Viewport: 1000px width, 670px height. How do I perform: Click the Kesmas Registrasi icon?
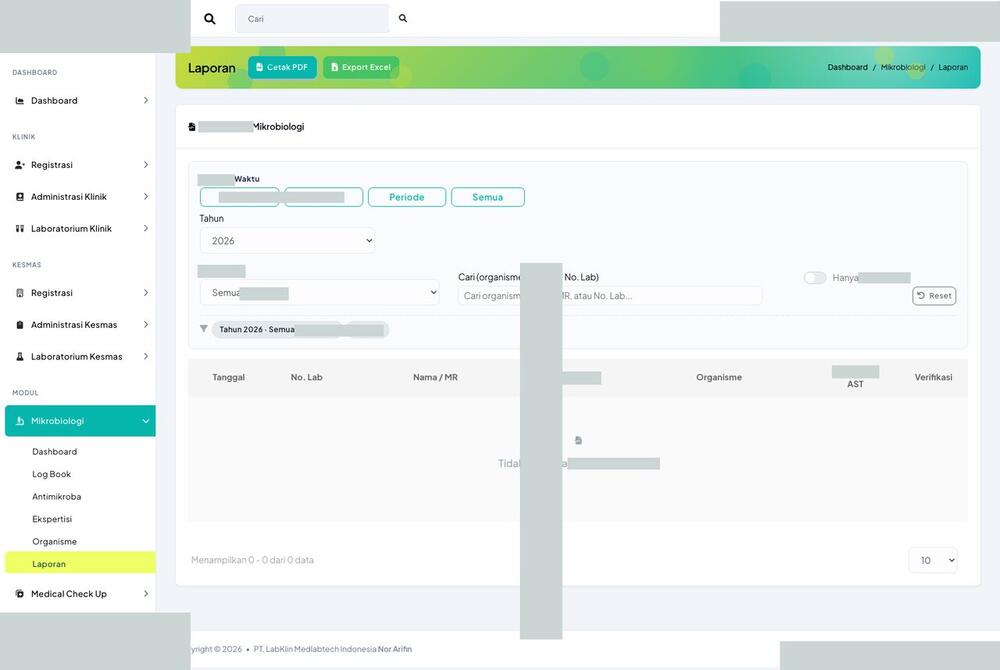point(20,293)
